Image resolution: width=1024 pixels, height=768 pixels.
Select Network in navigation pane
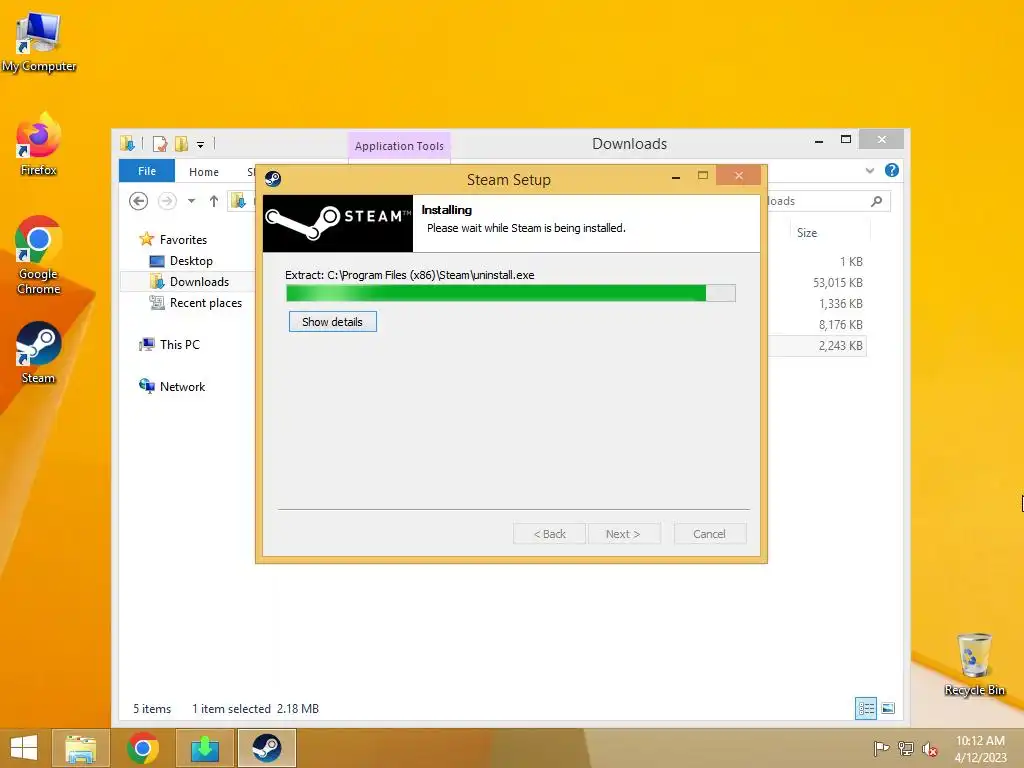pyautogui.click(x=182, y=387)
